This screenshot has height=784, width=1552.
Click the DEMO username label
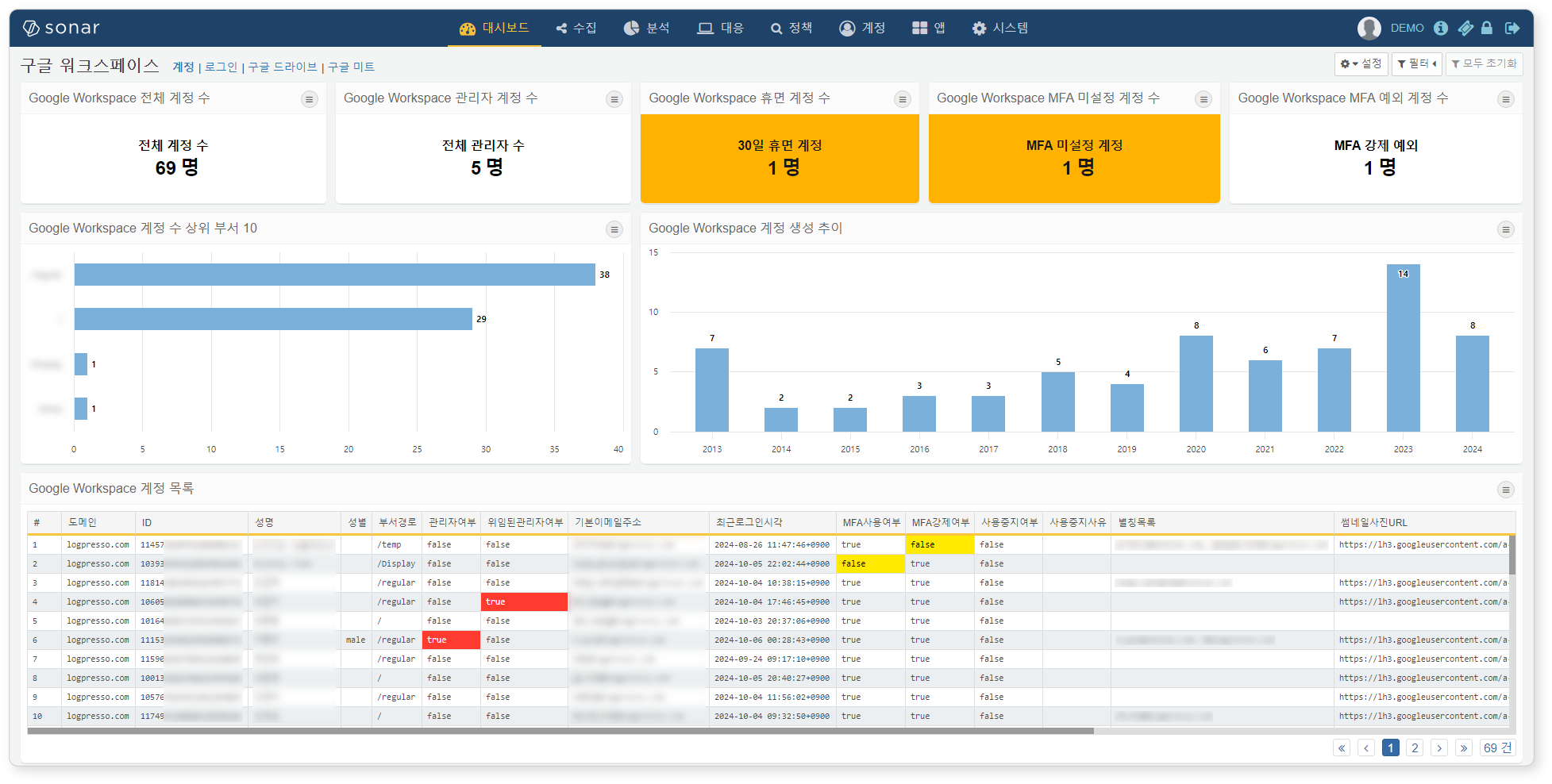1407,28
